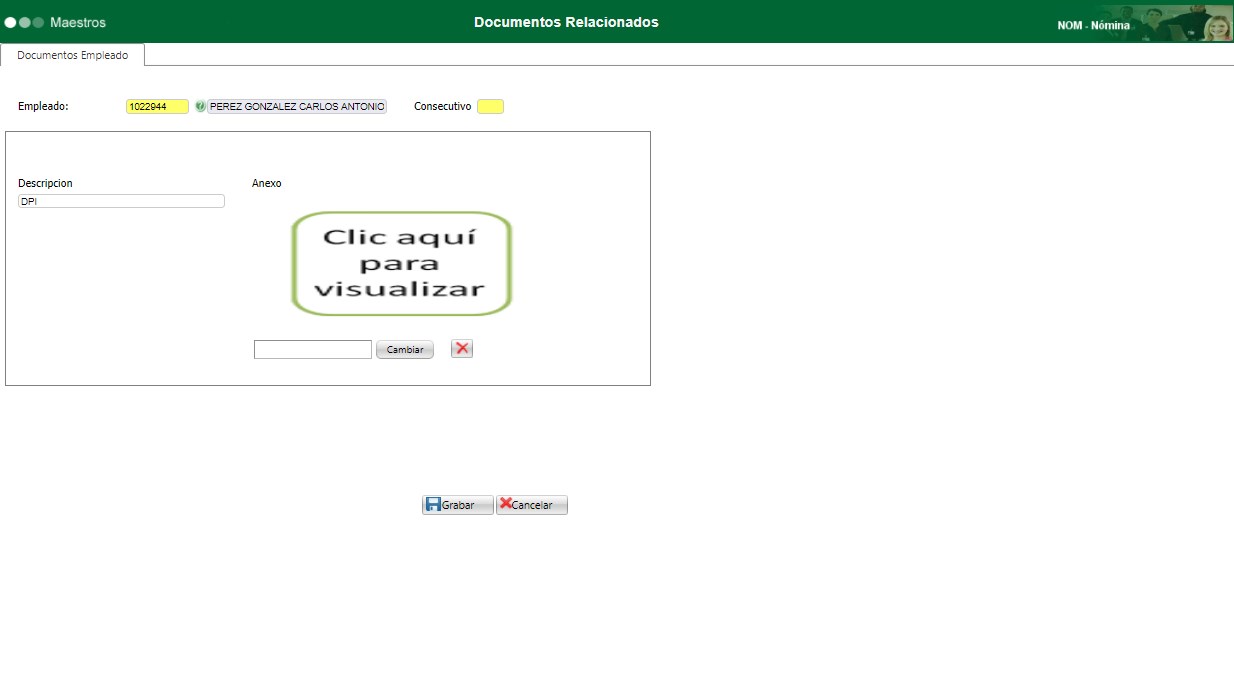Click the Documentos Relacionados title bar
The height and width of the screenshot is (698, 1234).
click(566, 20)
